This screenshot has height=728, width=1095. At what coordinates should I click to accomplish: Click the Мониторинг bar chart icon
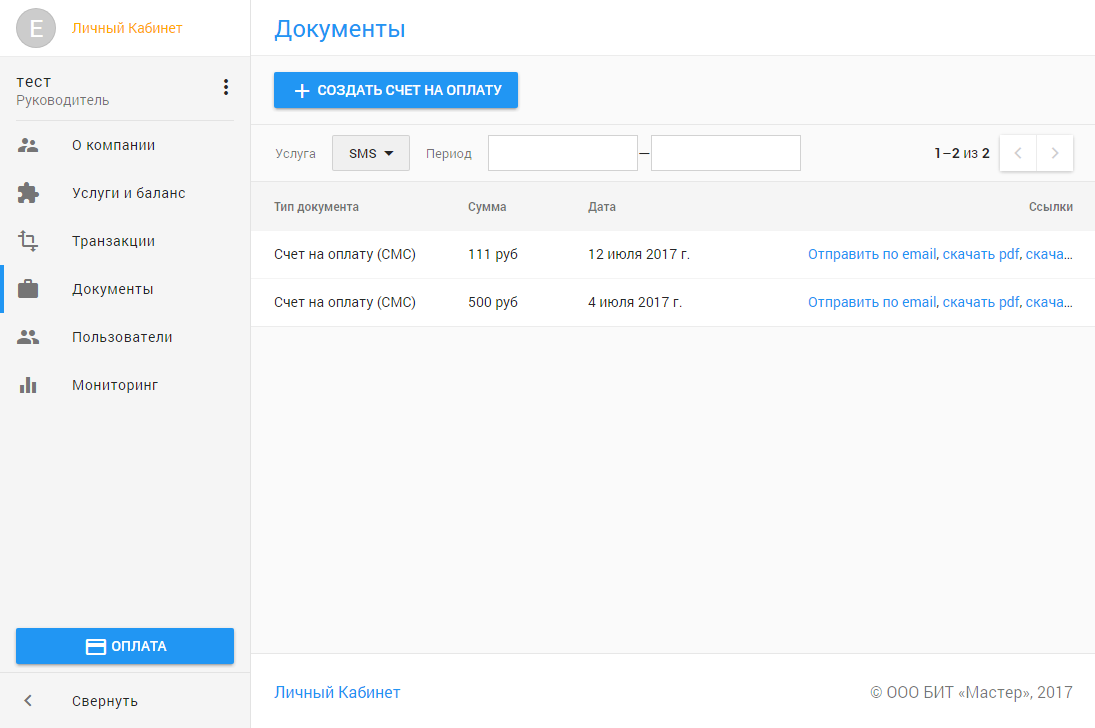pyautogui.click(x=28, y=385)
